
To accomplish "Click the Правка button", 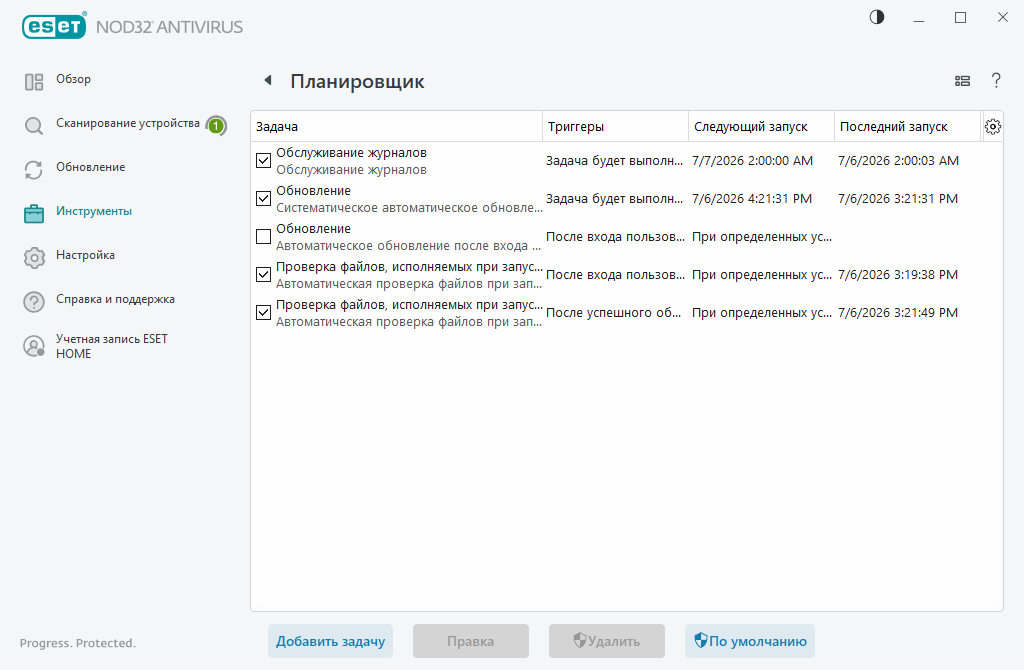I will click(471, 641).
